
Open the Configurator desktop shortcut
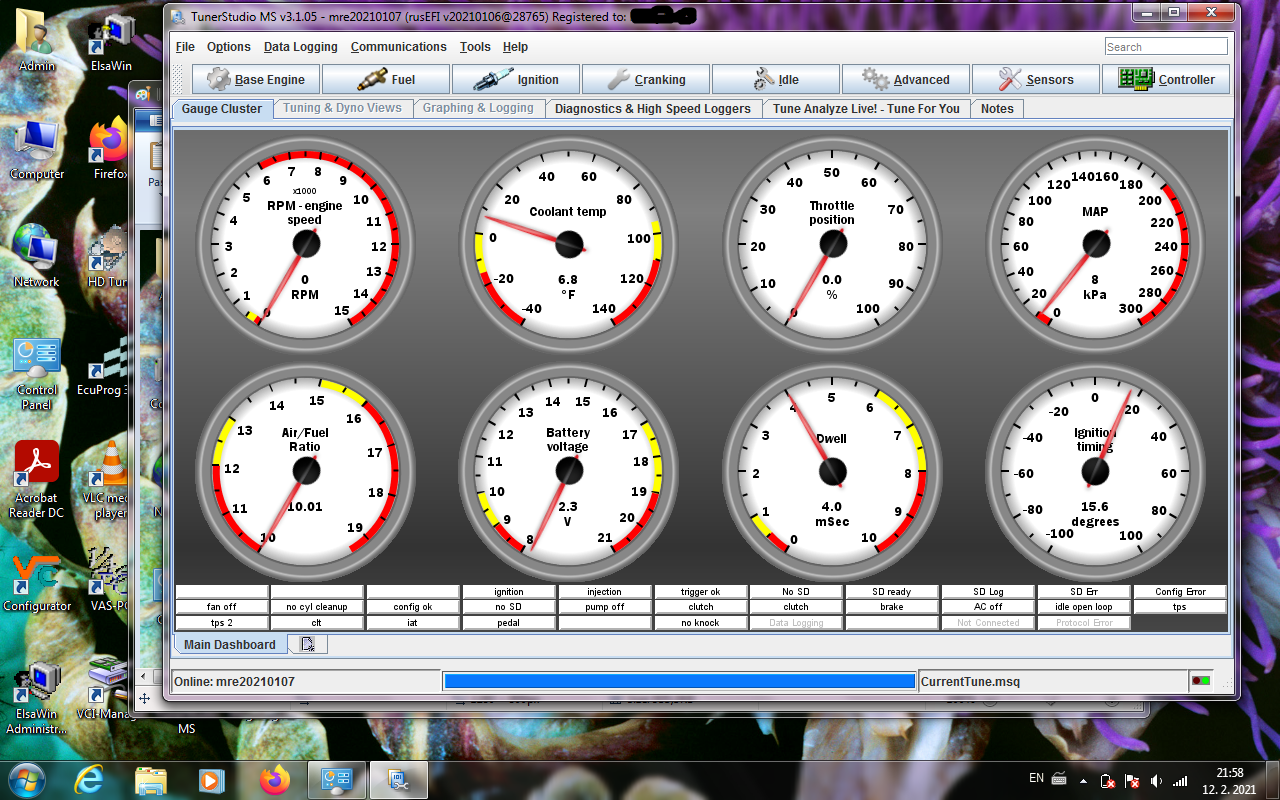click(x=37, y=583)
